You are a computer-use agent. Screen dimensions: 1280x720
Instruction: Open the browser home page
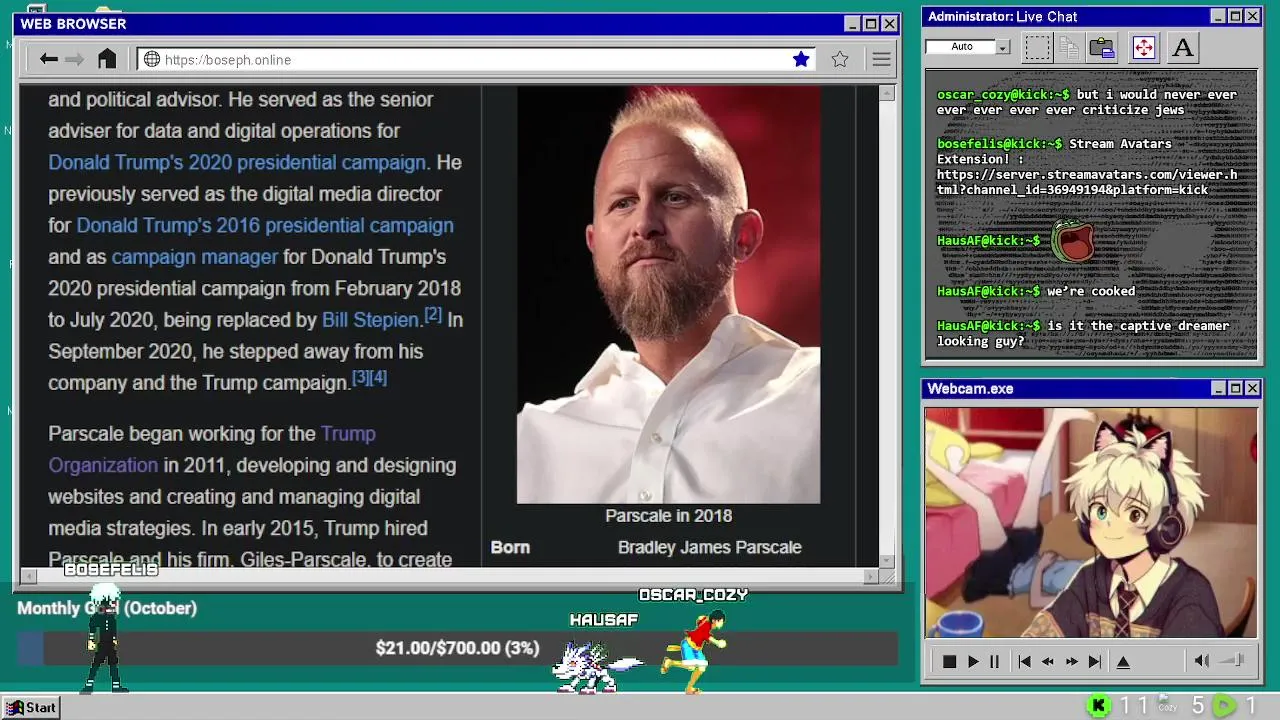coord(107,59)
